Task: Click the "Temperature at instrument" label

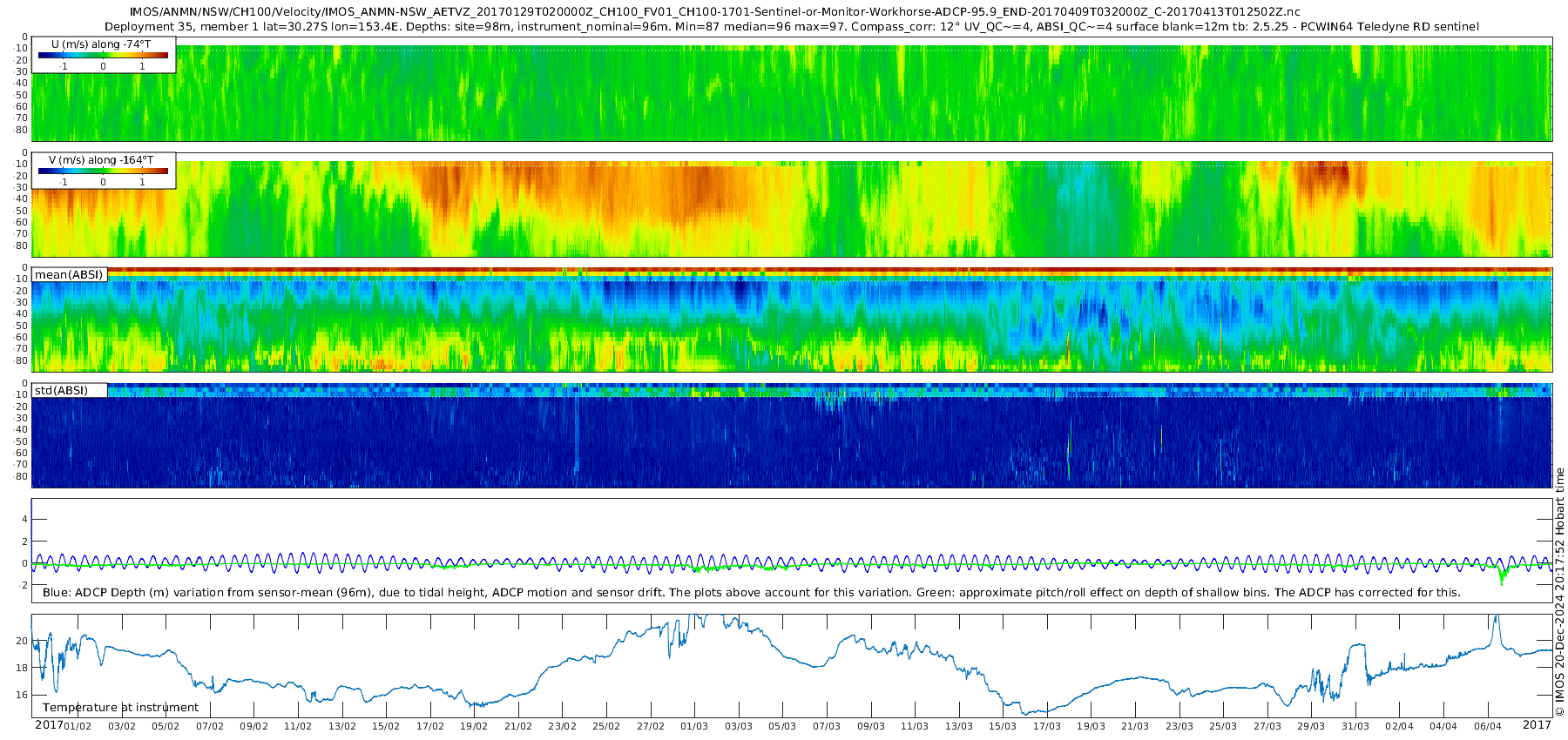Action: pyautogui.click(x=120, y=708)
